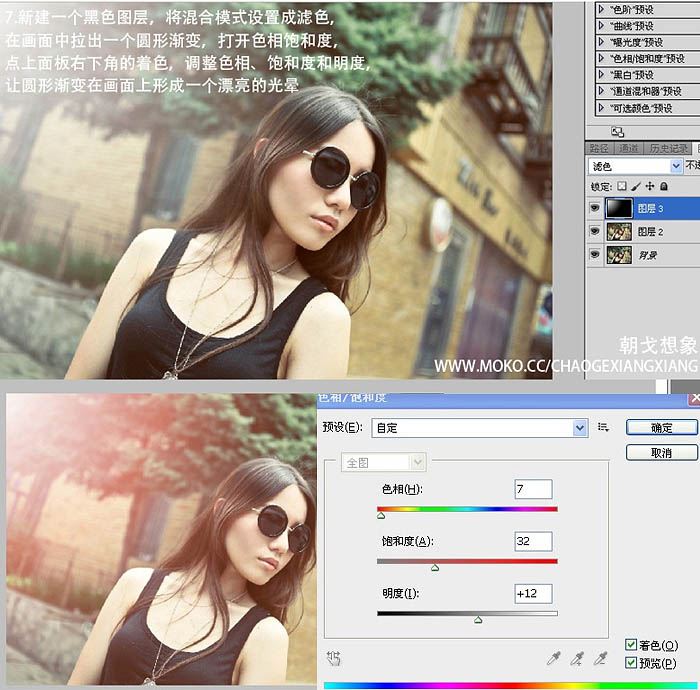The image size is (700, 690).
Task: Open the 预设 preset dropdown
Action: pyautogui.click(x=580, y=427)
